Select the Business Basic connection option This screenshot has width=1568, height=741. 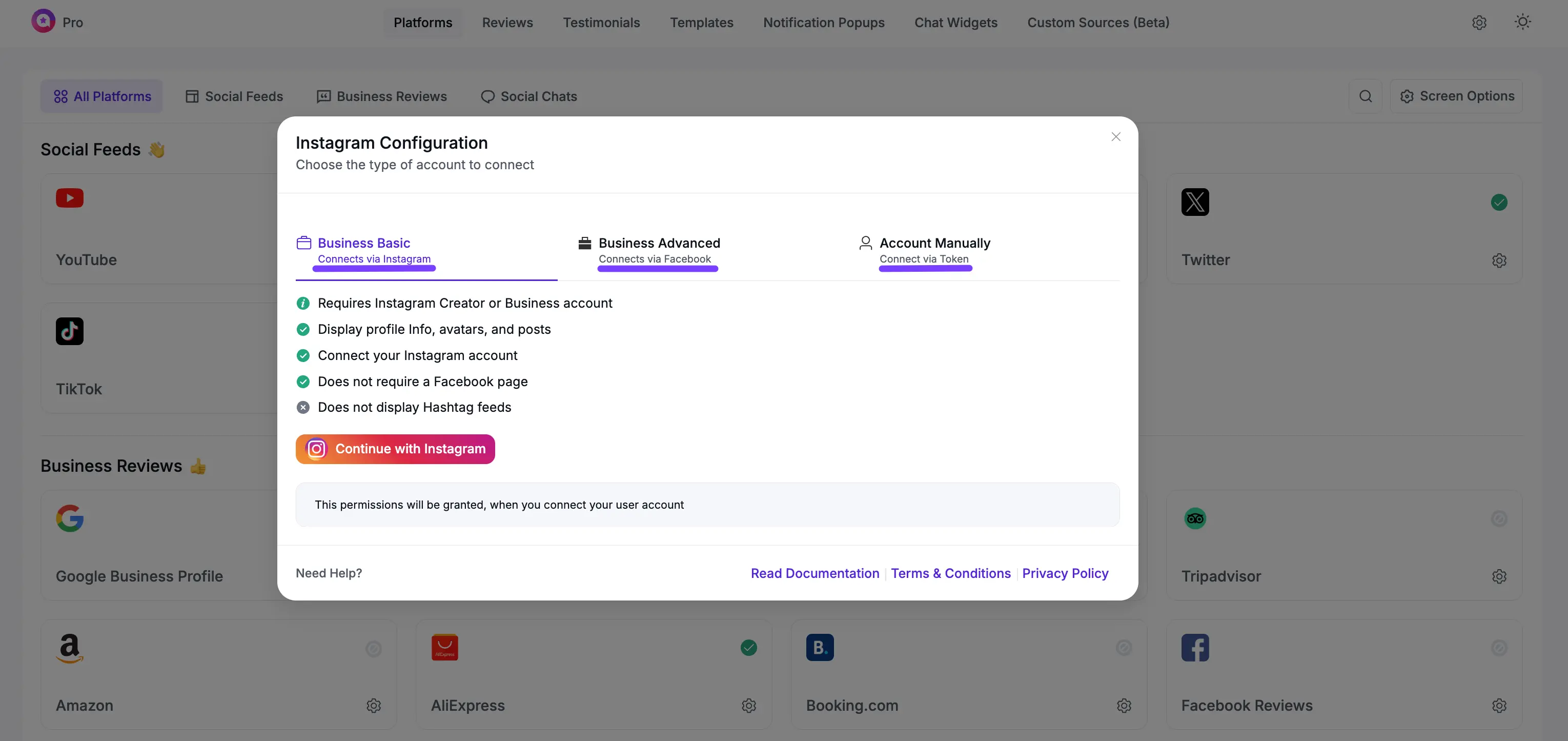[363, 243]
